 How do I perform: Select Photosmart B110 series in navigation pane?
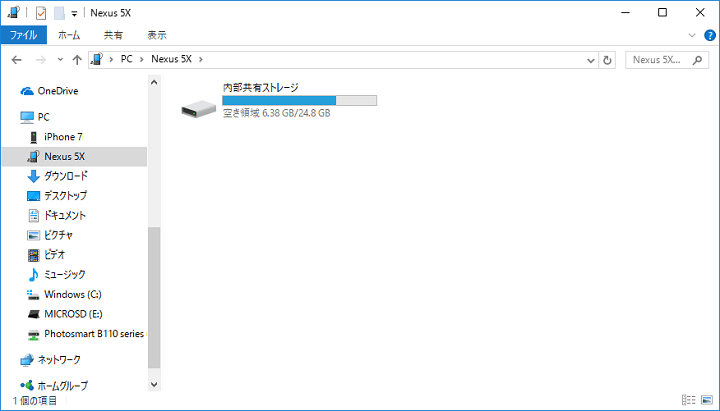coord(86,334)
